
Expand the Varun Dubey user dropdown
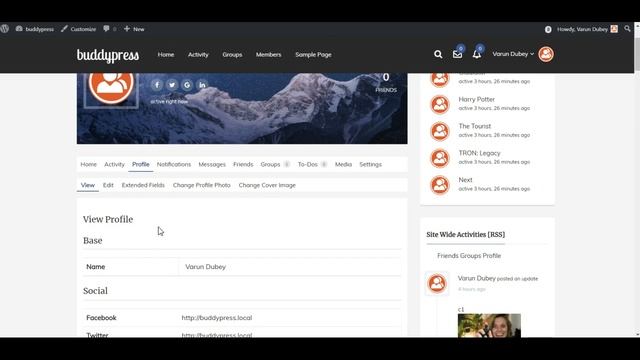(x=513, y=54)
